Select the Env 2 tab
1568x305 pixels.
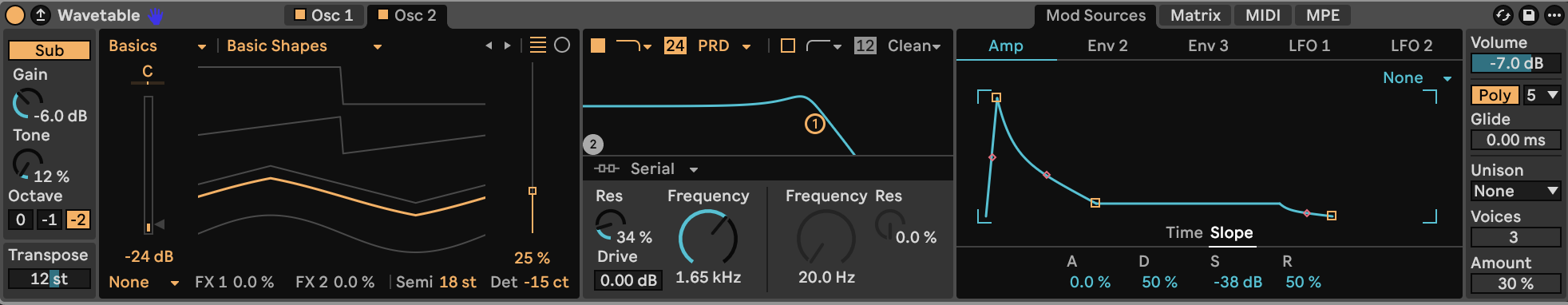(1107, 46)
